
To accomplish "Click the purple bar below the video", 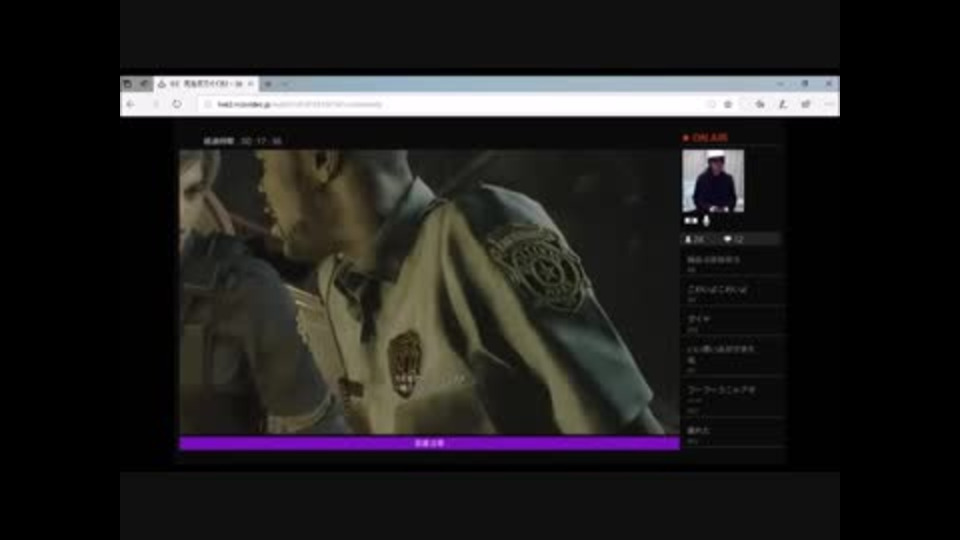I will pos(429,443).
